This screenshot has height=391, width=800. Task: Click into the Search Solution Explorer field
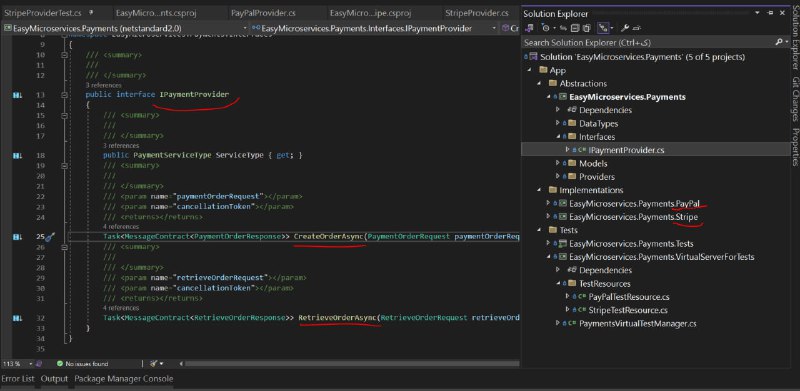pos(648,42)
